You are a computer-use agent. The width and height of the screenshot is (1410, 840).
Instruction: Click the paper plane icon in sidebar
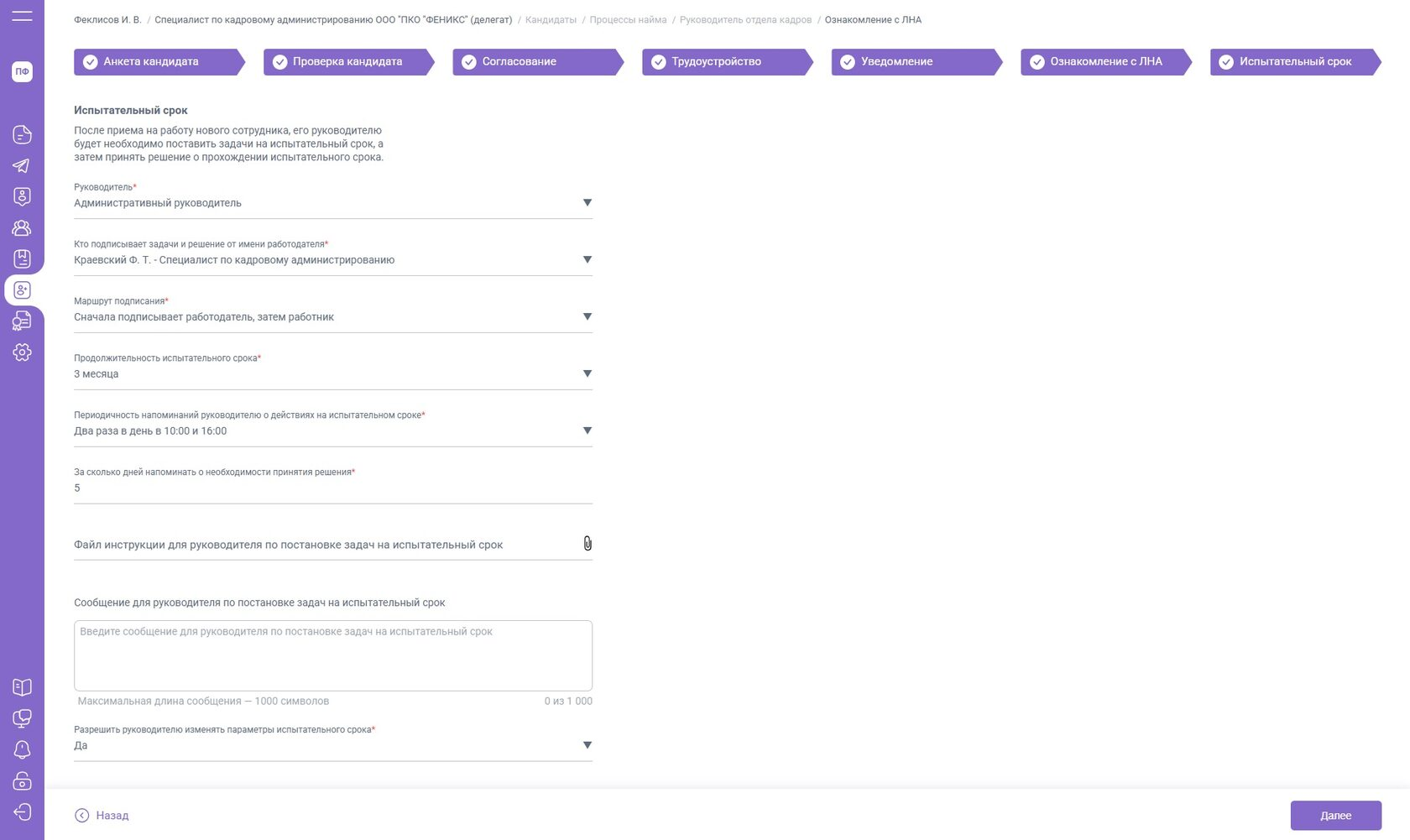[x=22, y=165]
